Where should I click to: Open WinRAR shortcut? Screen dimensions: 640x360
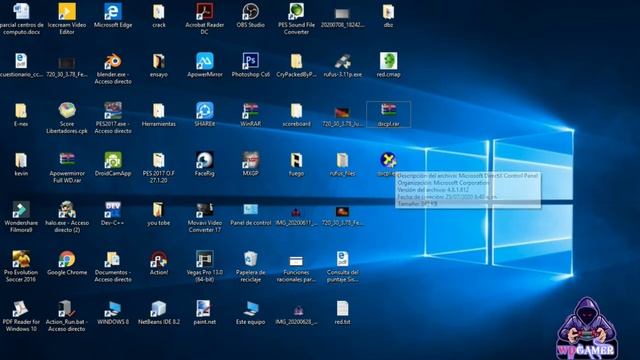coord(251,115)
